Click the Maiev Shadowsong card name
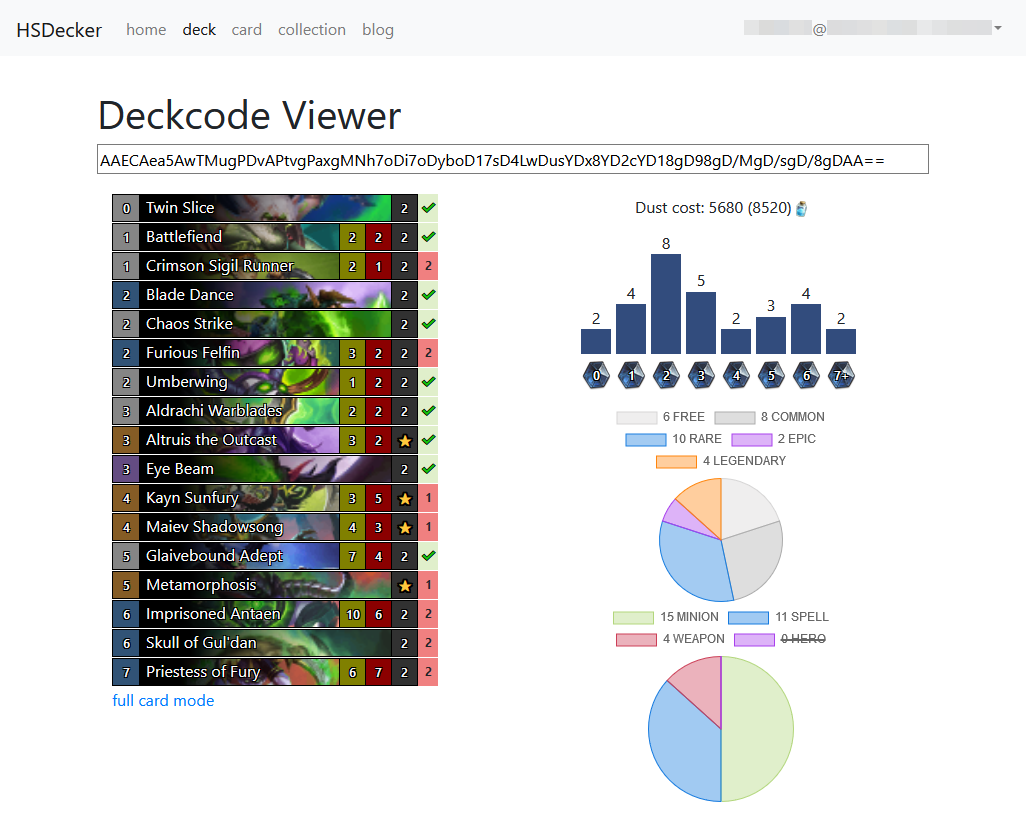 pos(214,527)
